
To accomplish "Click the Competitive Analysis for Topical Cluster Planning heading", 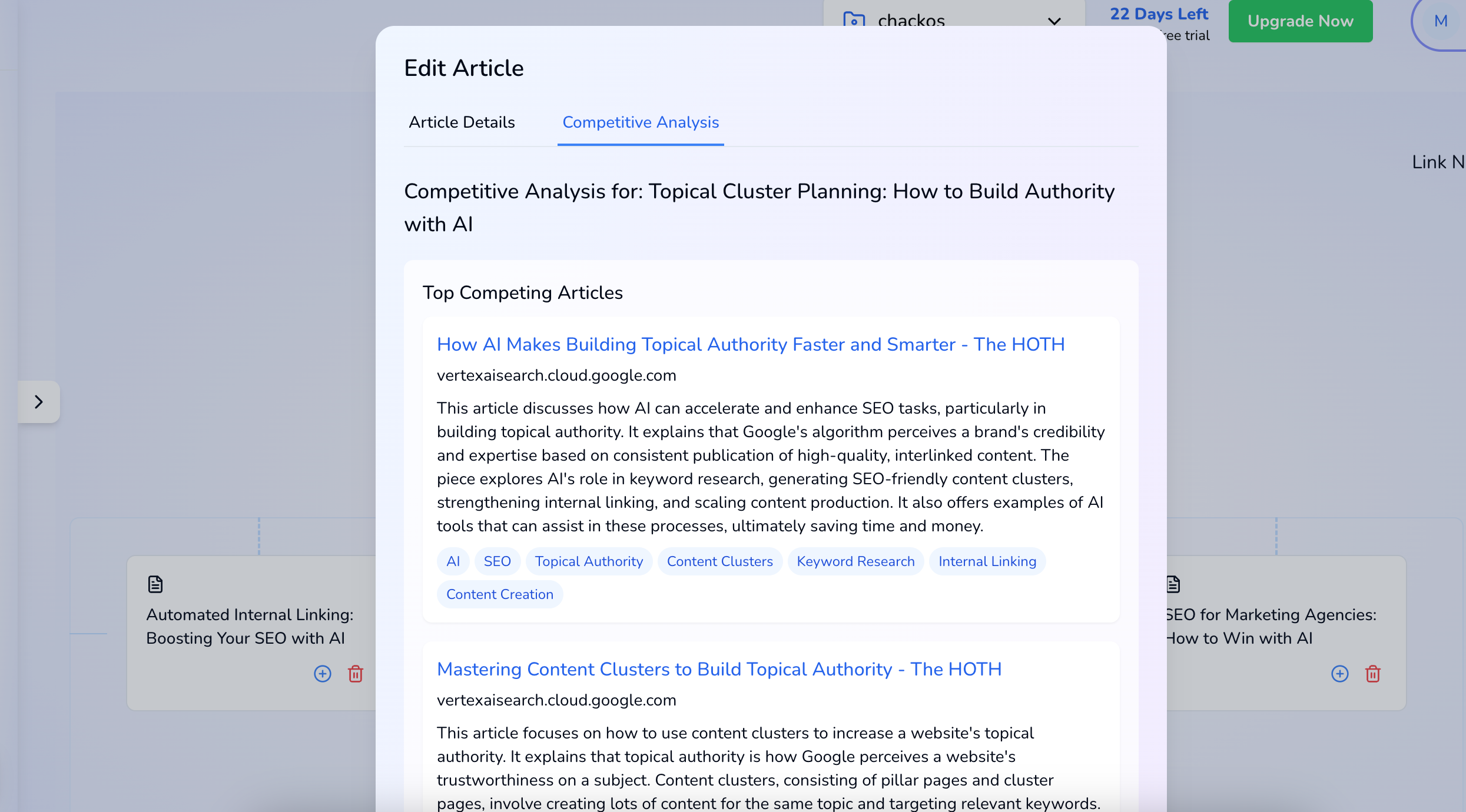I will (x=759, y=208).
